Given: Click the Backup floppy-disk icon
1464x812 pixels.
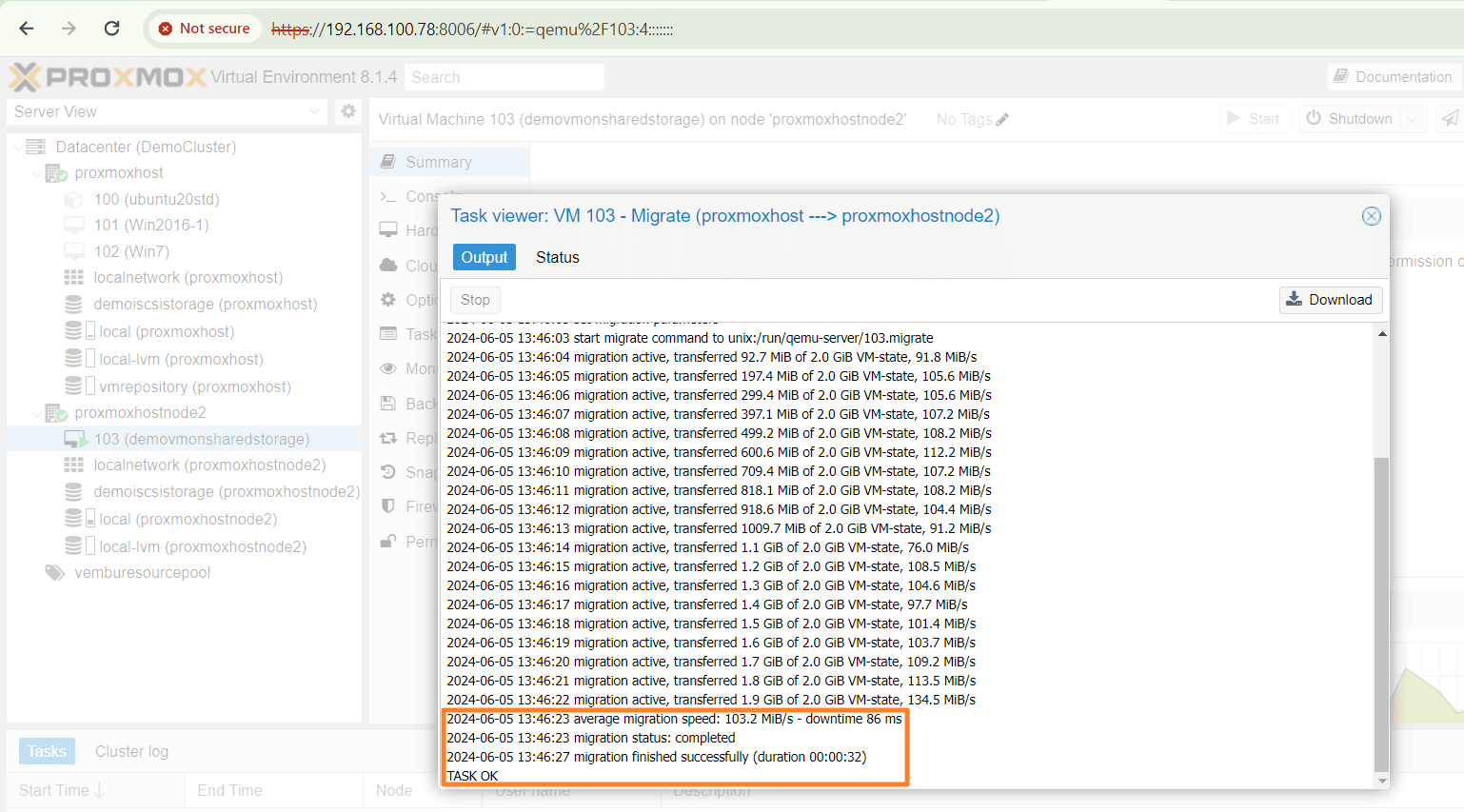Looking at the screenshot, I should 388,404.
